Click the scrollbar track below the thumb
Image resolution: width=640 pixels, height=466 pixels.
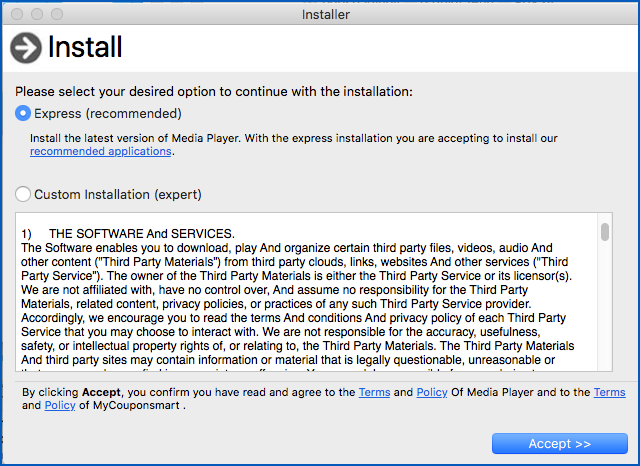pos(605,320)
